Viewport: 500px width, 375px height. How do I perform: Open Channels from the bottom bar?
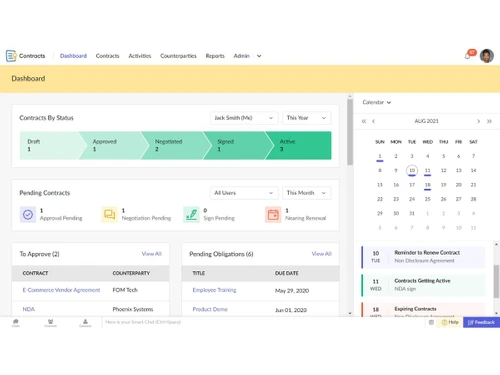tap(50, 322)
